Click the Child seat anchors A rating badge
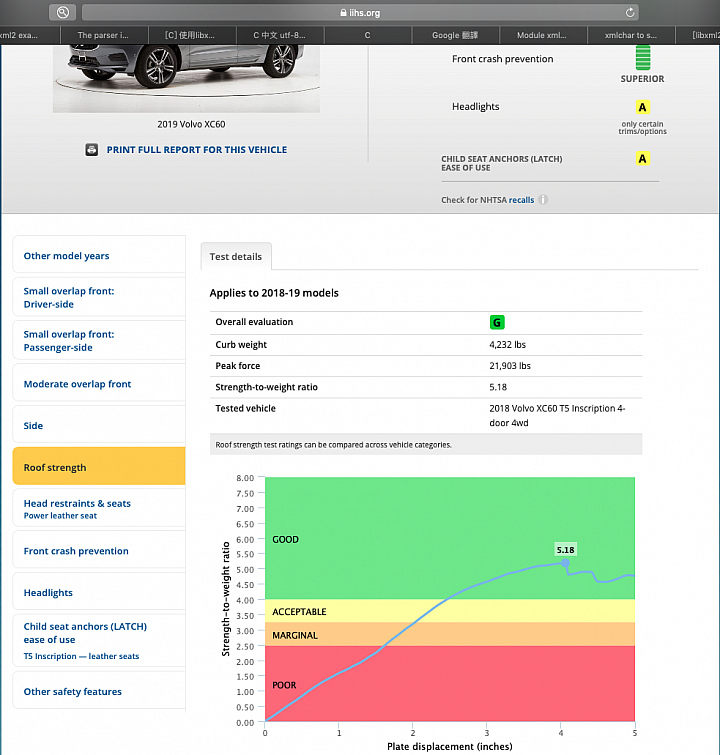 642,158
